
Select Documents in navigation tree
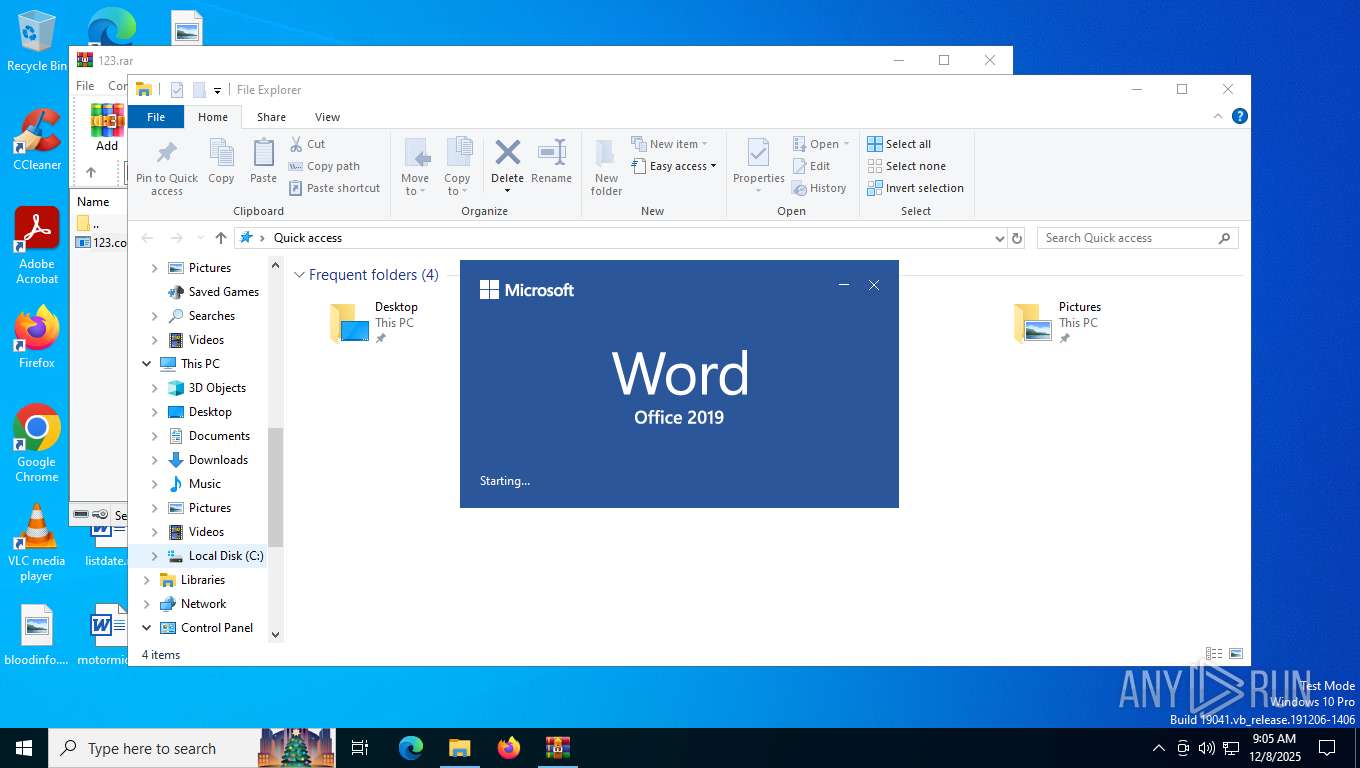pos(219,436)
